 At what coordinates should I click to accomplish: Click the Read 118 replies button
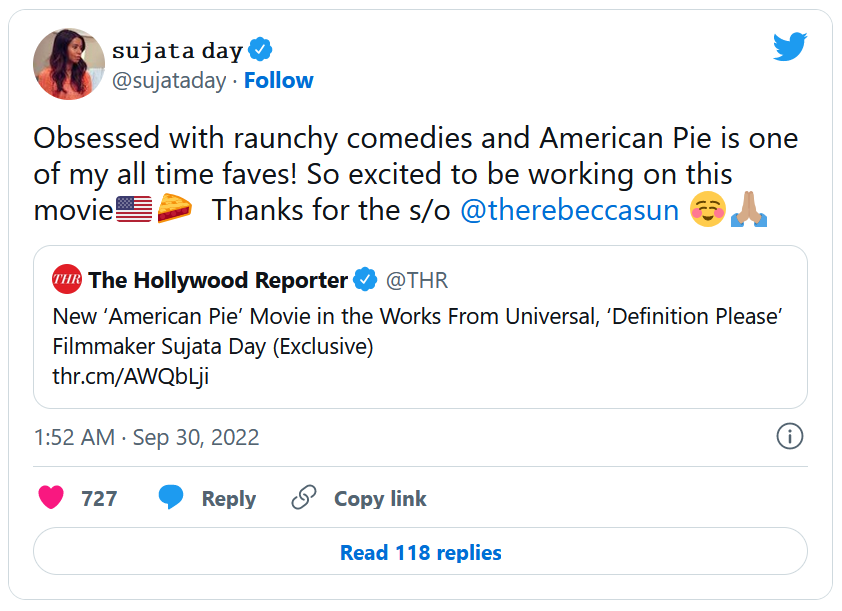click(x=420, y=553)
